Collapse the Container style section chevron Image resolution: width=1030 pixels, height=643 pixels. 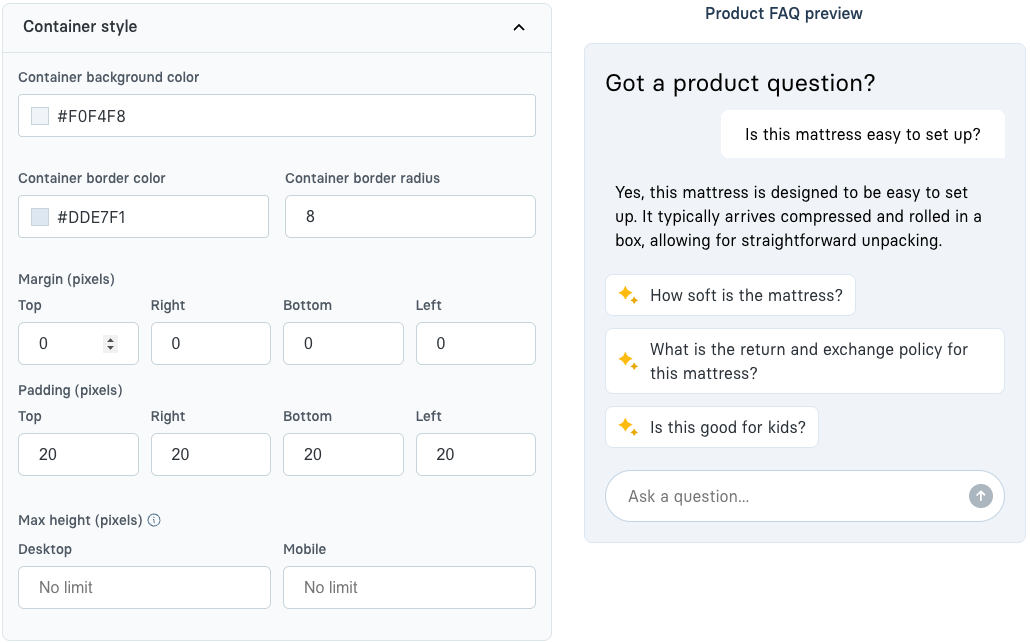[518, 28]
